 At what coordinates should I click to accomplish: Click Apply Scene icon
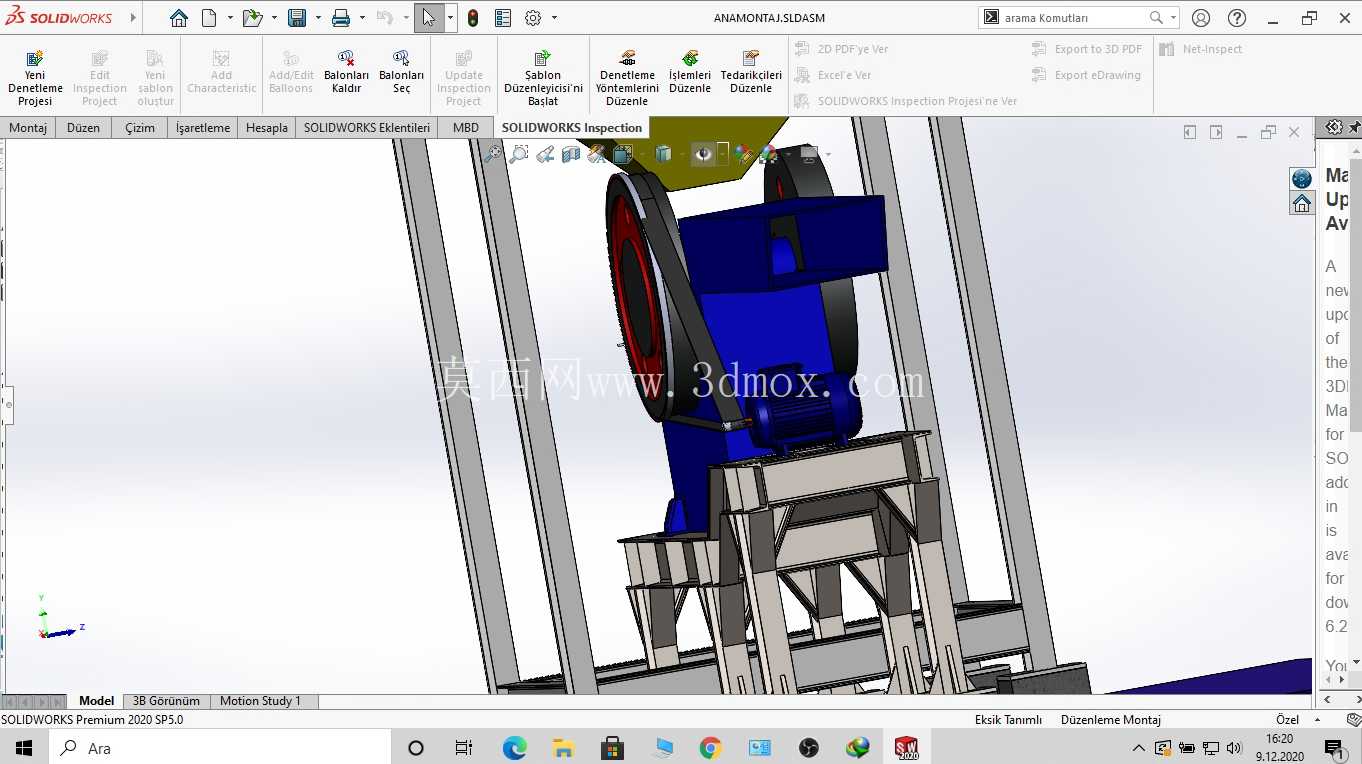(768, 154)
